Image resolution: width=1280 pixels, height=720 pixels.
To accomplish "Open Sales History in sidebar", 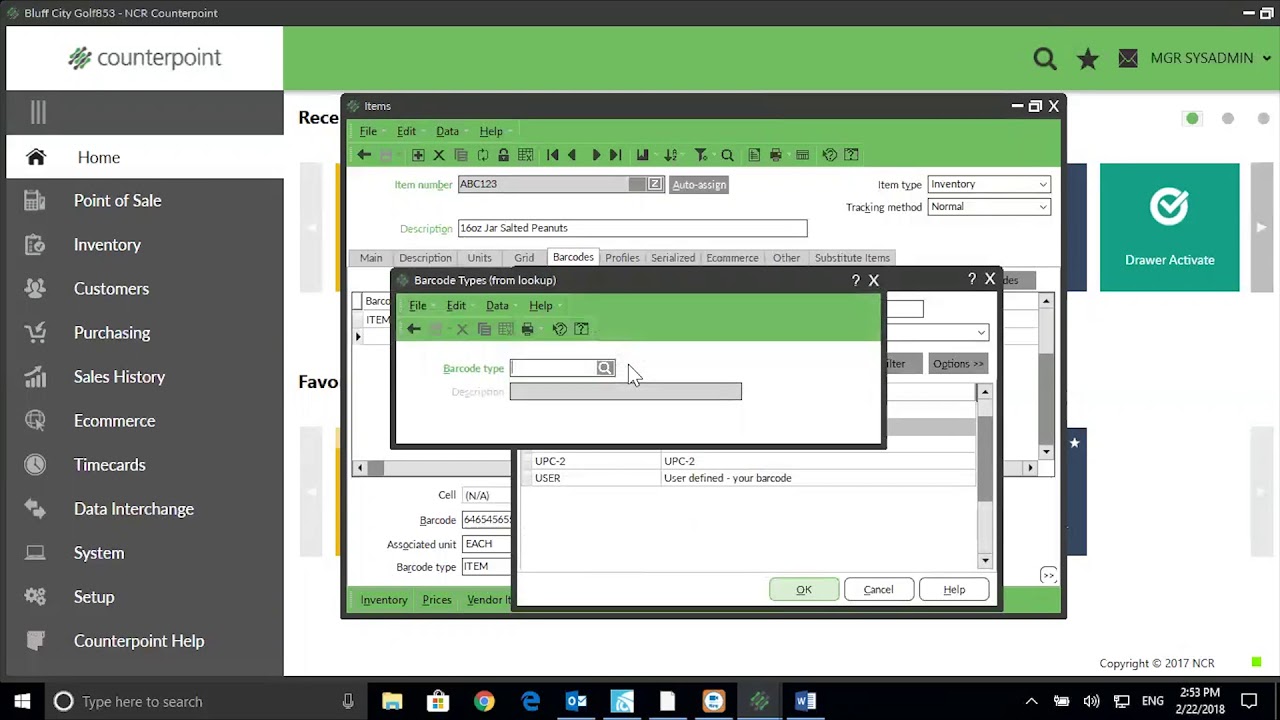I will click(x=119, y=377).
